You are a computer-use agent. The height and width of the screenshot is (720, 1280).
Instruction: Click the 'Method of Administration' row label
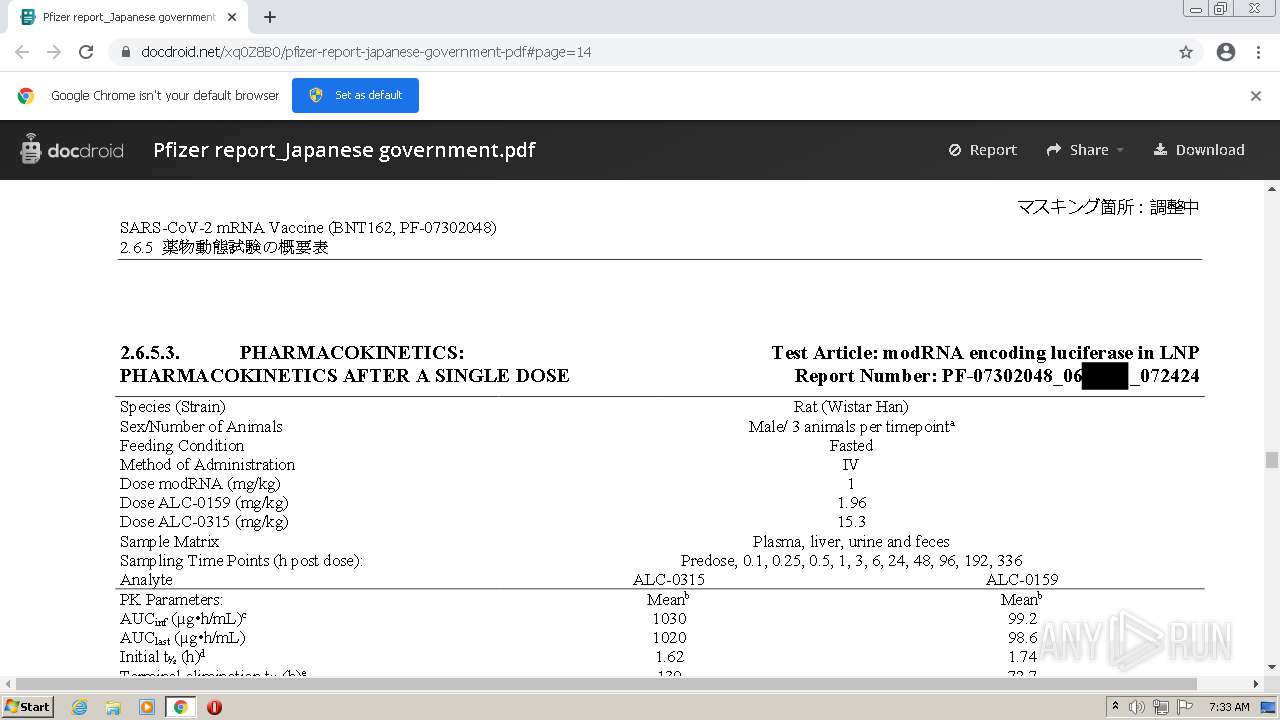point(207,465)
